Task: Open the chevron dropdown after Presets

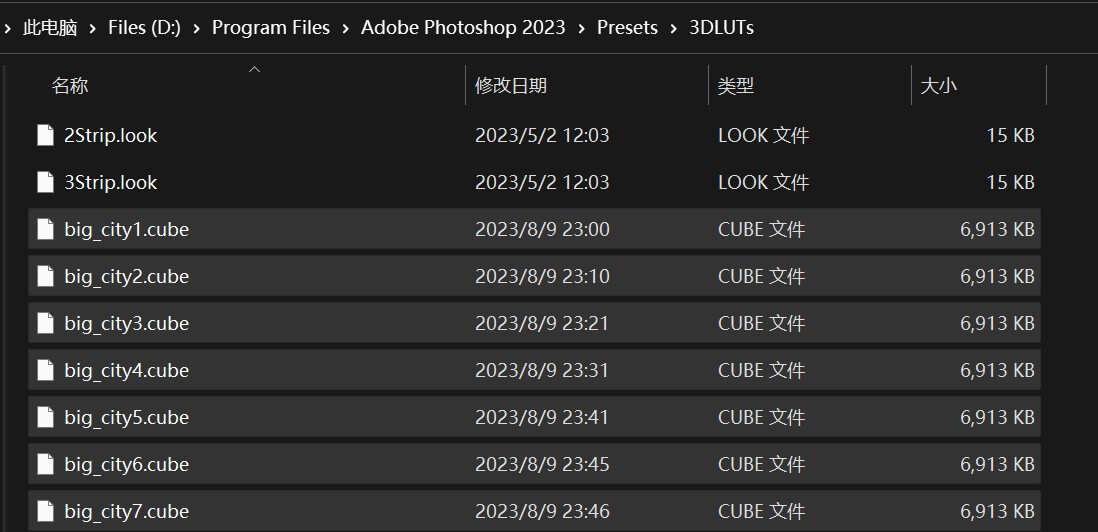Action: click(674, 28)
